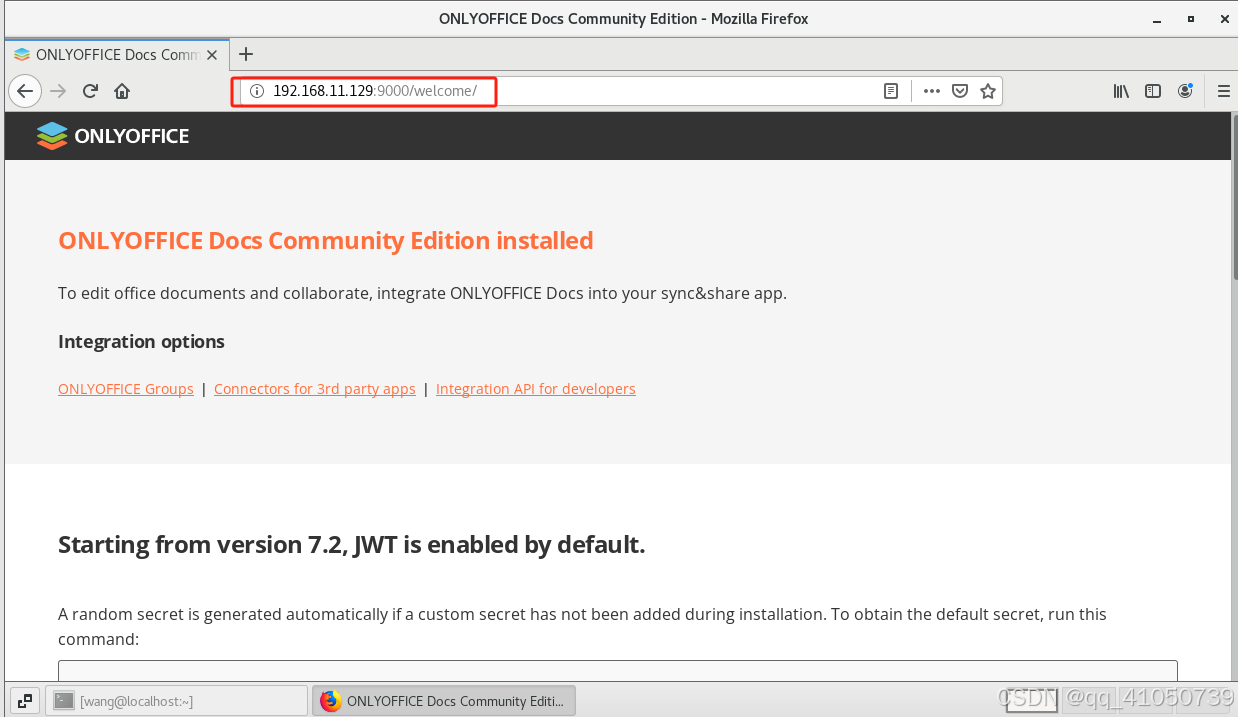Open a new browser tab

[x=246, y=54]
